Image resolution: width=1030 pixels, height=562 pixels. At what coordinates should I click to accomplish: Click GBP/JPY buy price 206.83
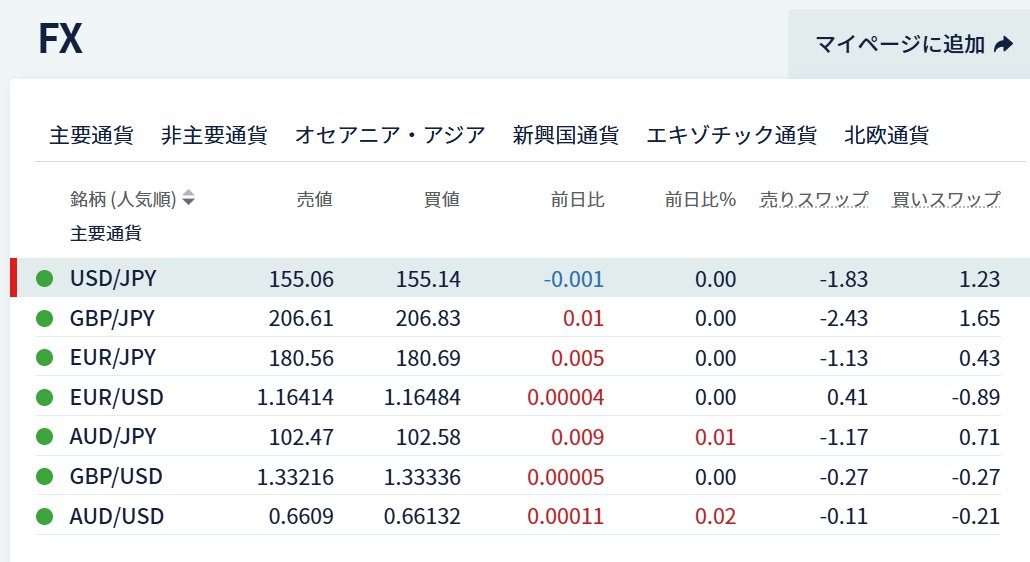click(x=428, y=318)
